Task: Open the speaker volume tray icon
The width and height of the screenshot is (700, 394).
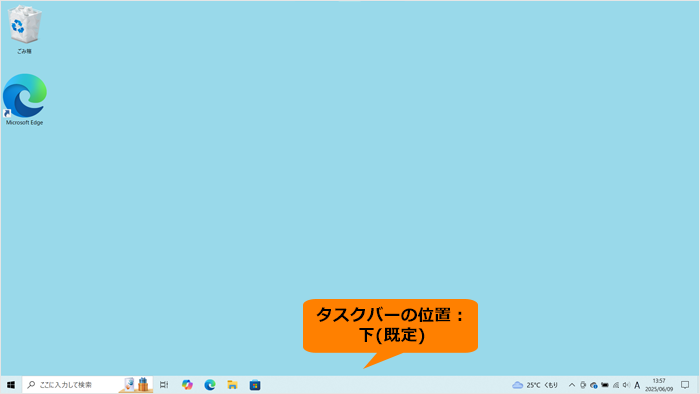Action: [x=626, y=385]
